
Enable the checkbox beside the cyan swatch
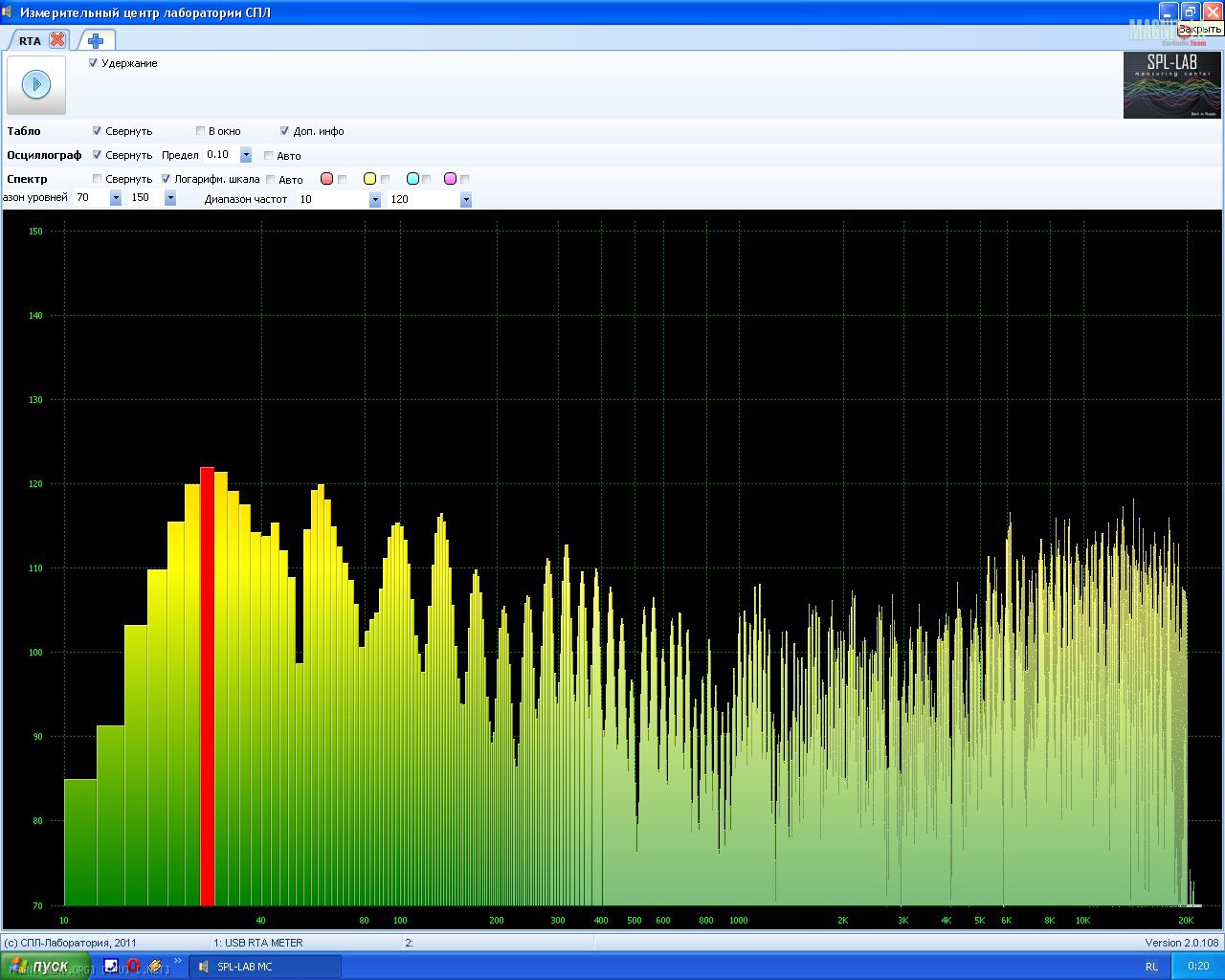[x=427, y=179]
